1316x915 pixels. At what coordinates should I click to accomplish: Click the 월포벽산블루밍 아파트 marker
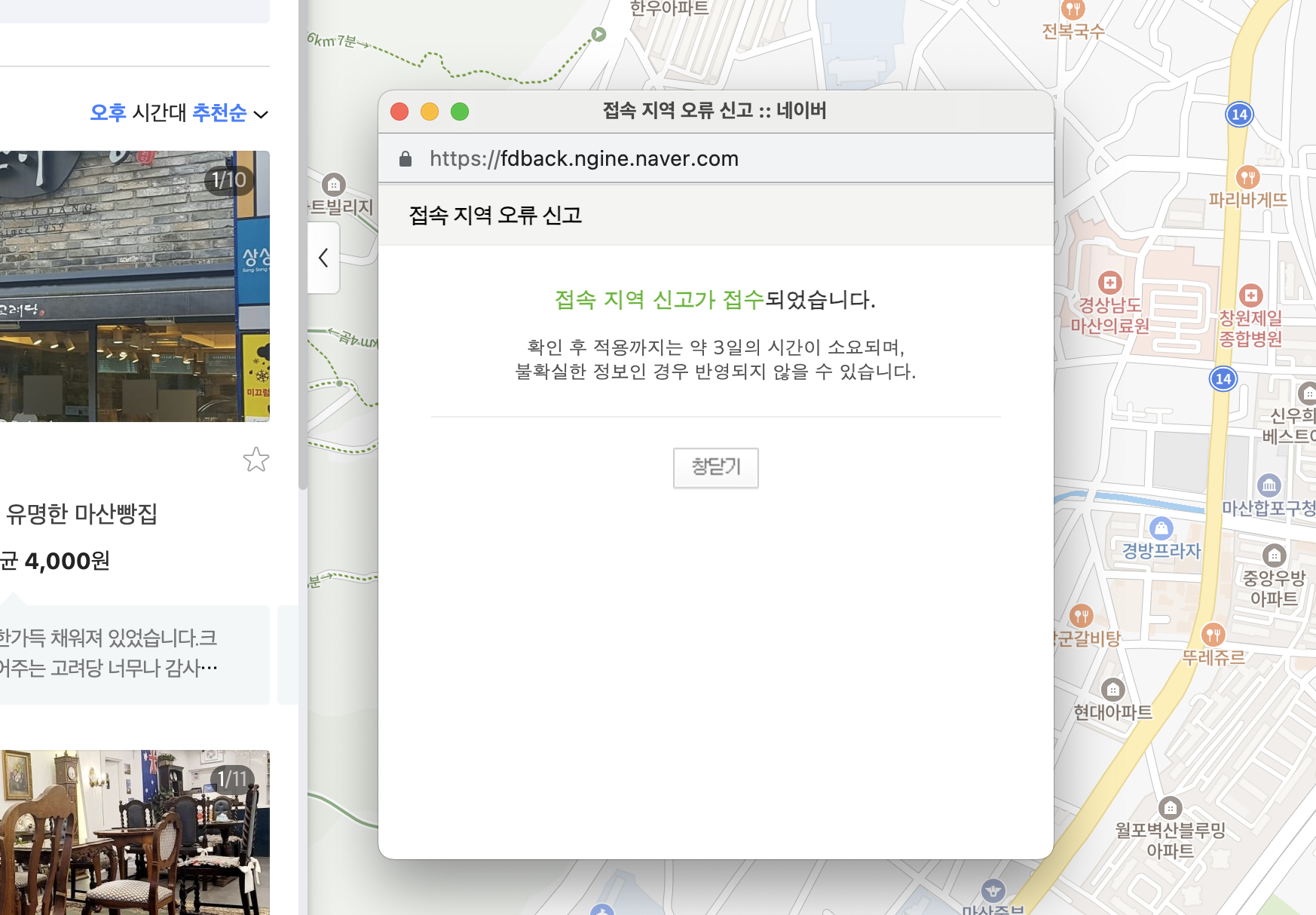1170,808
